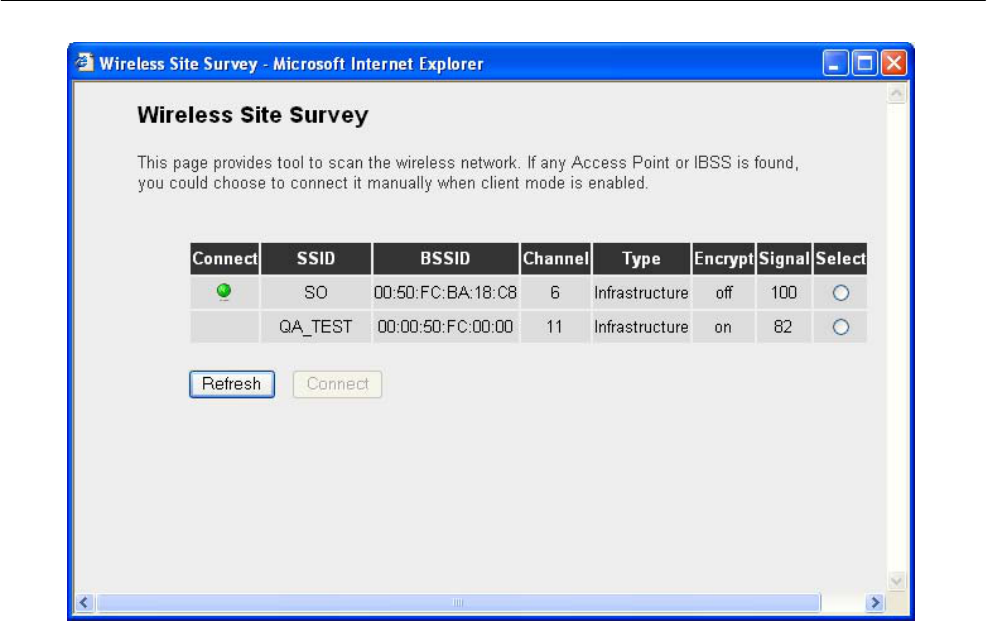
Task: Click the horizontal scrollbar left arrow
Action: point(84,603)
